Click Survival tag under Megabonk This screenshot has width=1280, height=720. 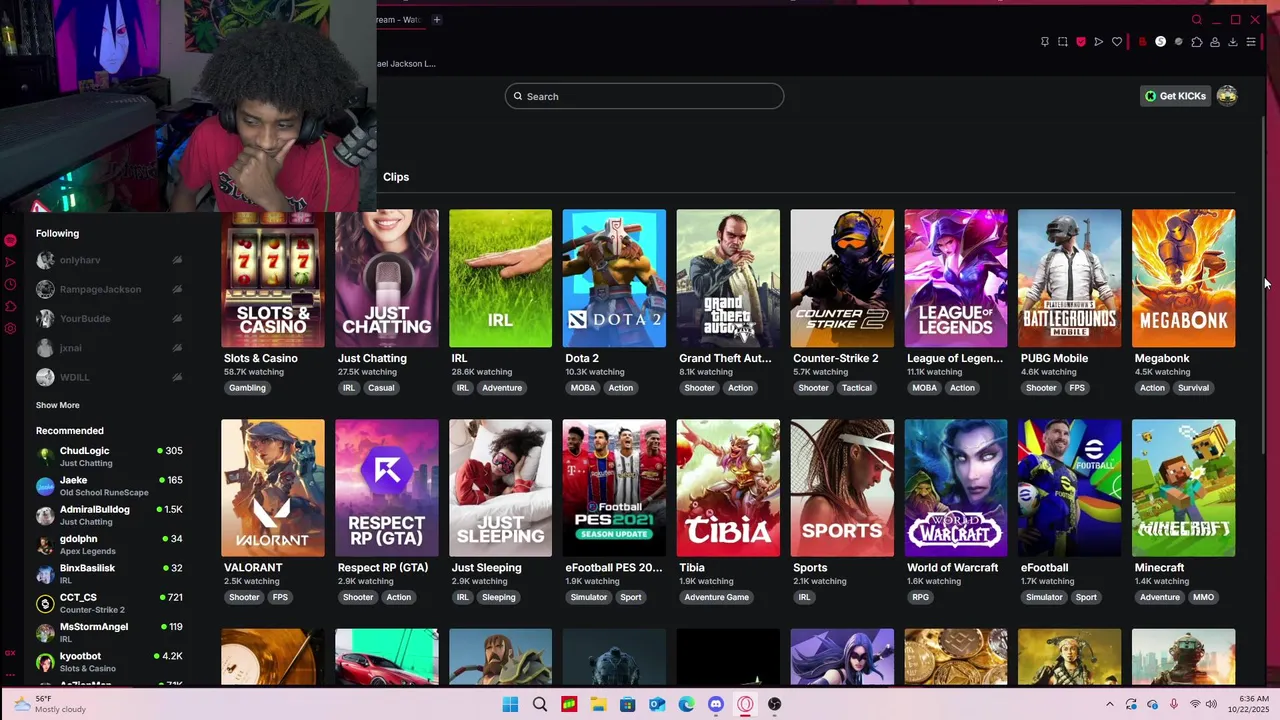pyautogui.click(x=1193, y=388)
